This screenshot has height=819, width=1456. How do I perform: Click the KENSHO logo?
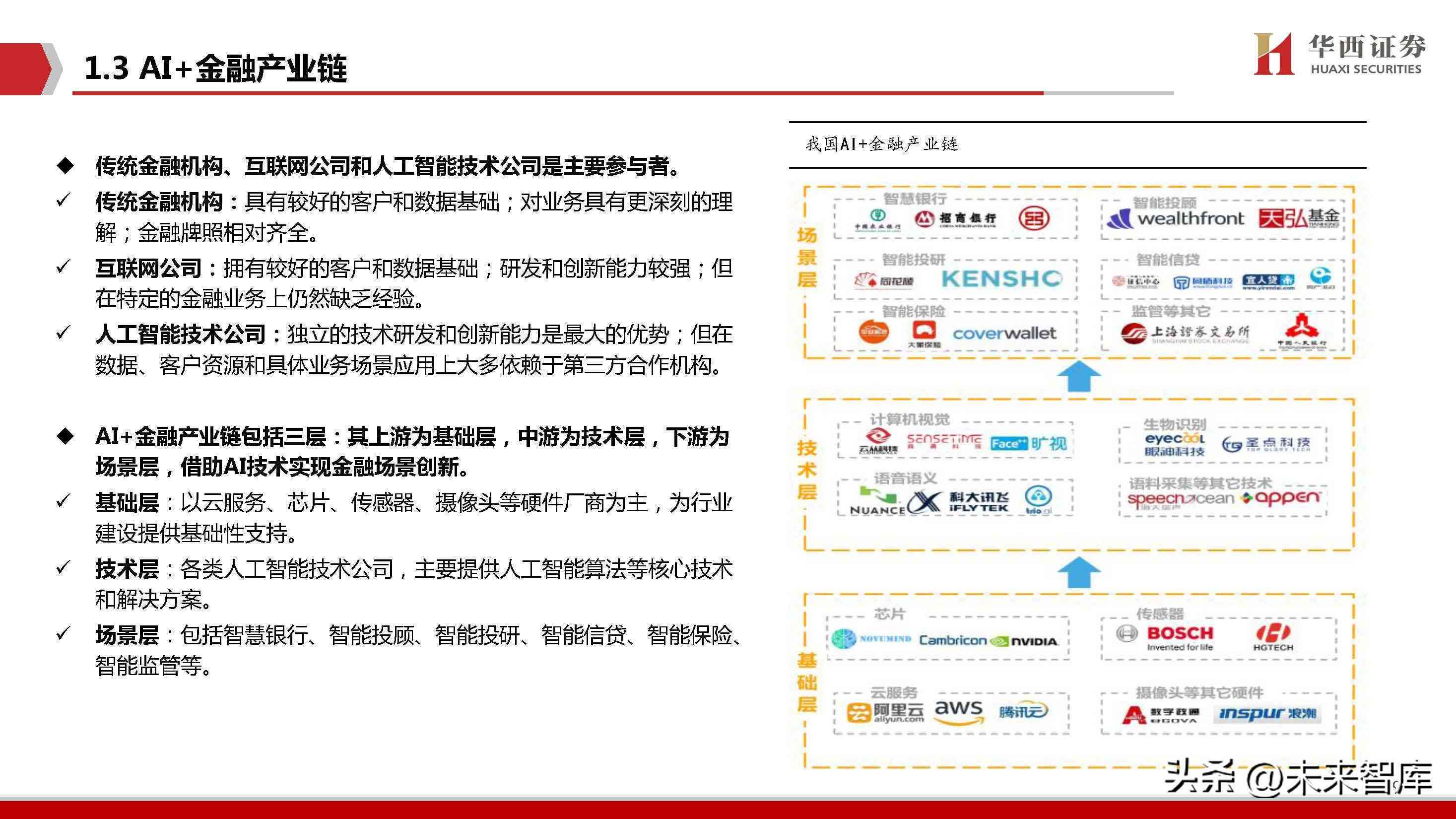pos(1001,278)
